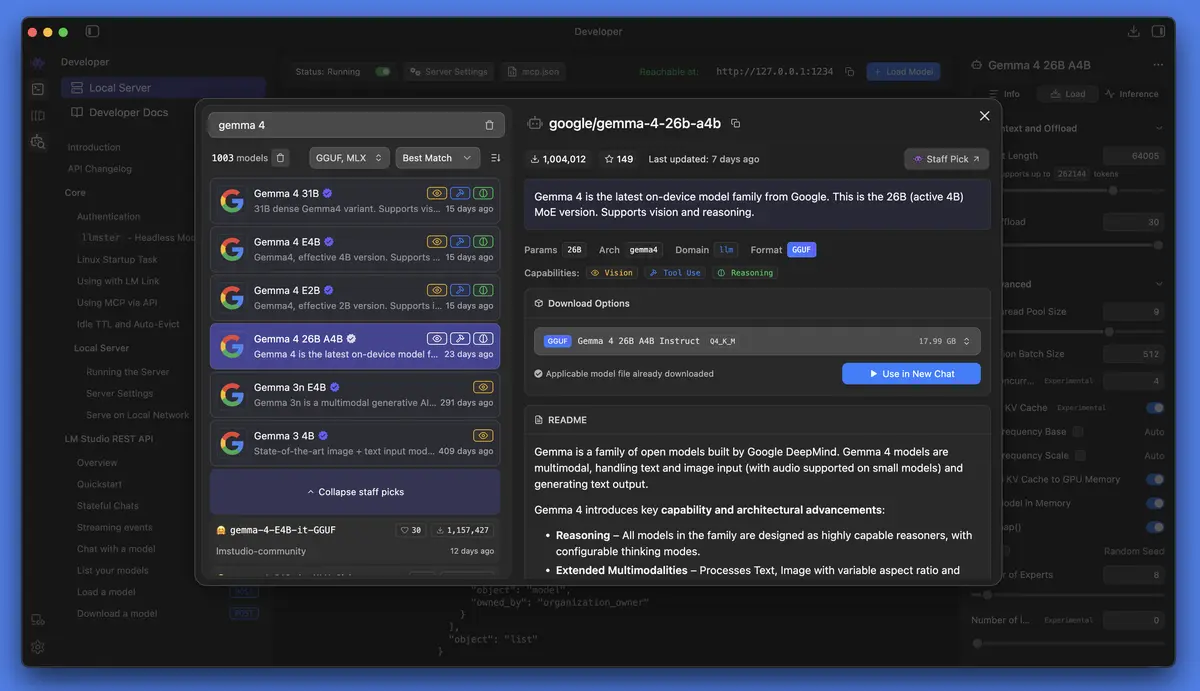Open the Discover search icon in left sidebar

click(38, 142)
